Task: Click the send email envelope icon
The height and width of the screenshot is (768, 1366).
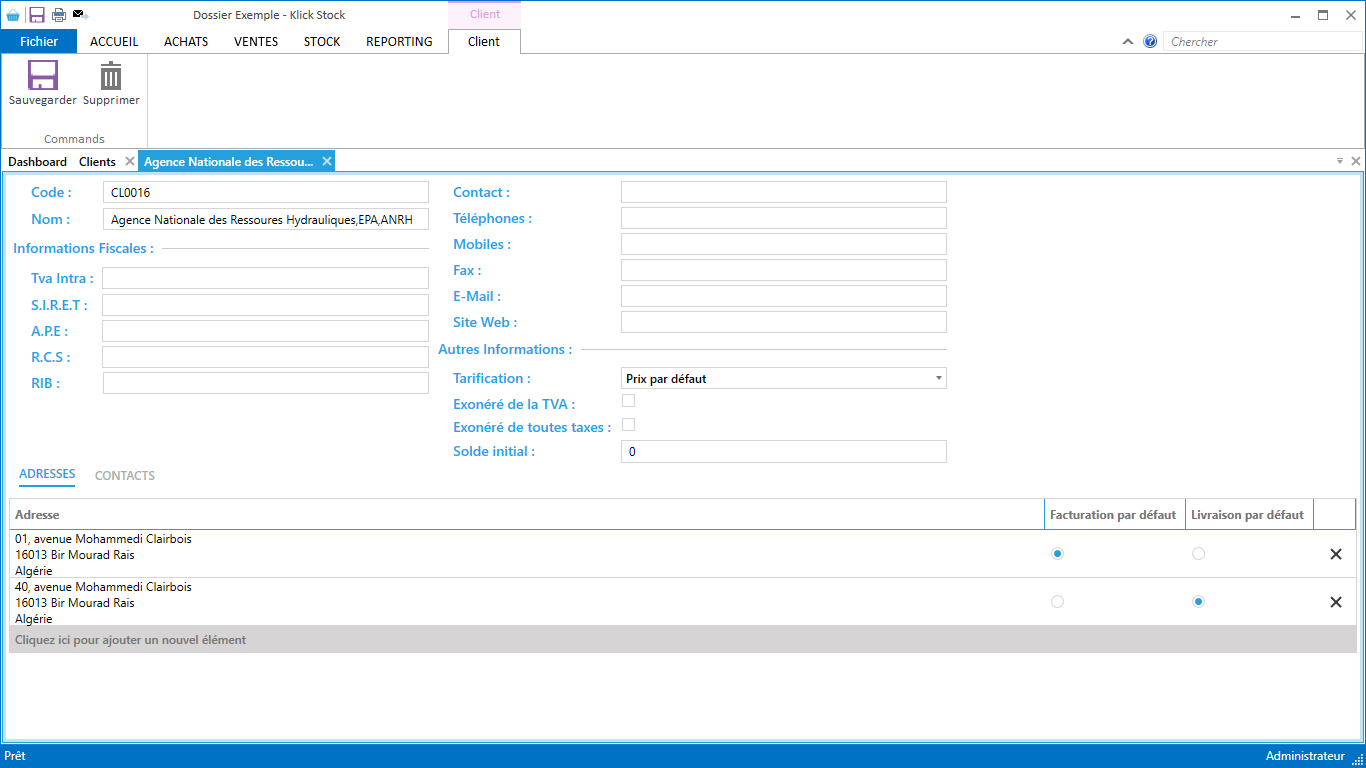Action: tap(81, 15)
